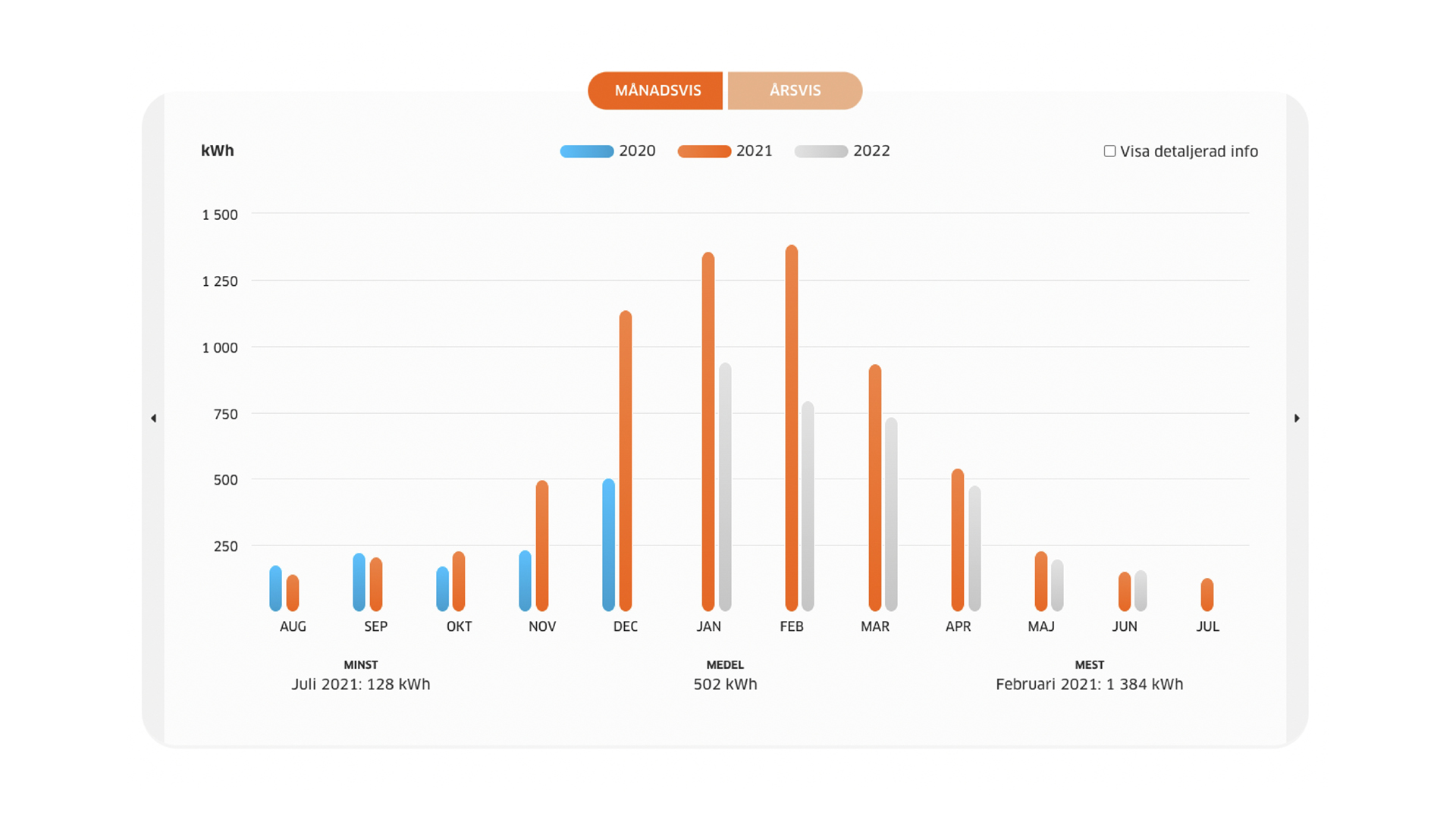Click the left arrow to see earlier months
This screenshot has height=819, width=1456.
[x=153, y=418]
